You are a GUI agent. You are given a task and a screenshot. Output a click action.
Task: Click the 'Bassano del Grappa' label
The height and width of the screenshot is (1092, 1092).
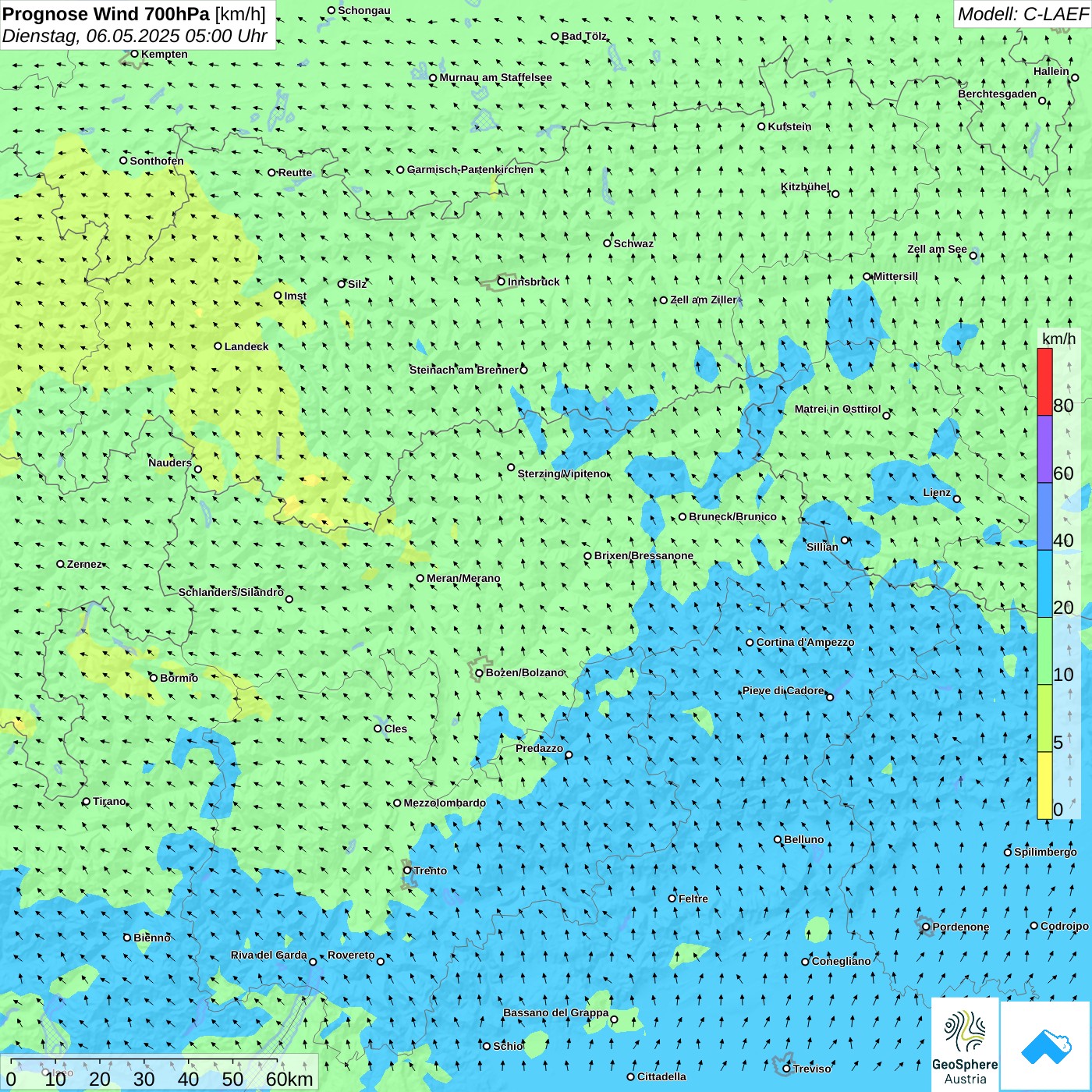click(556, 1012)
